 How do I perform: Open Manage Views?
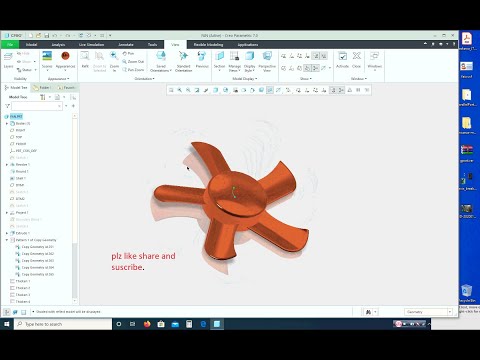click(x=235, y=61)
